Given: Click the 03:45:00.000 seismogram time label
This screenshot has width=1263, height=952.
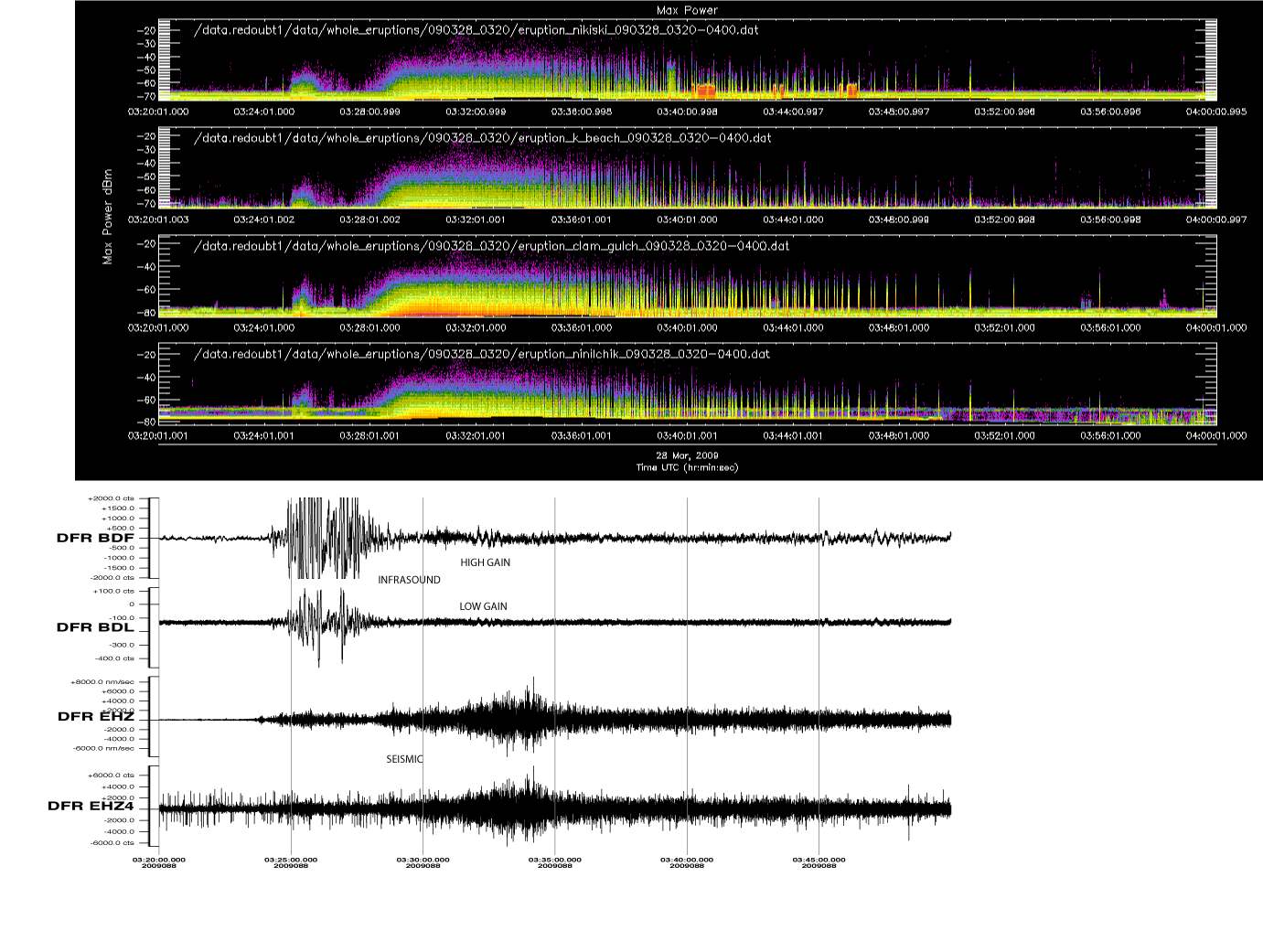Looking at the screenshot, I should point(819,860).
